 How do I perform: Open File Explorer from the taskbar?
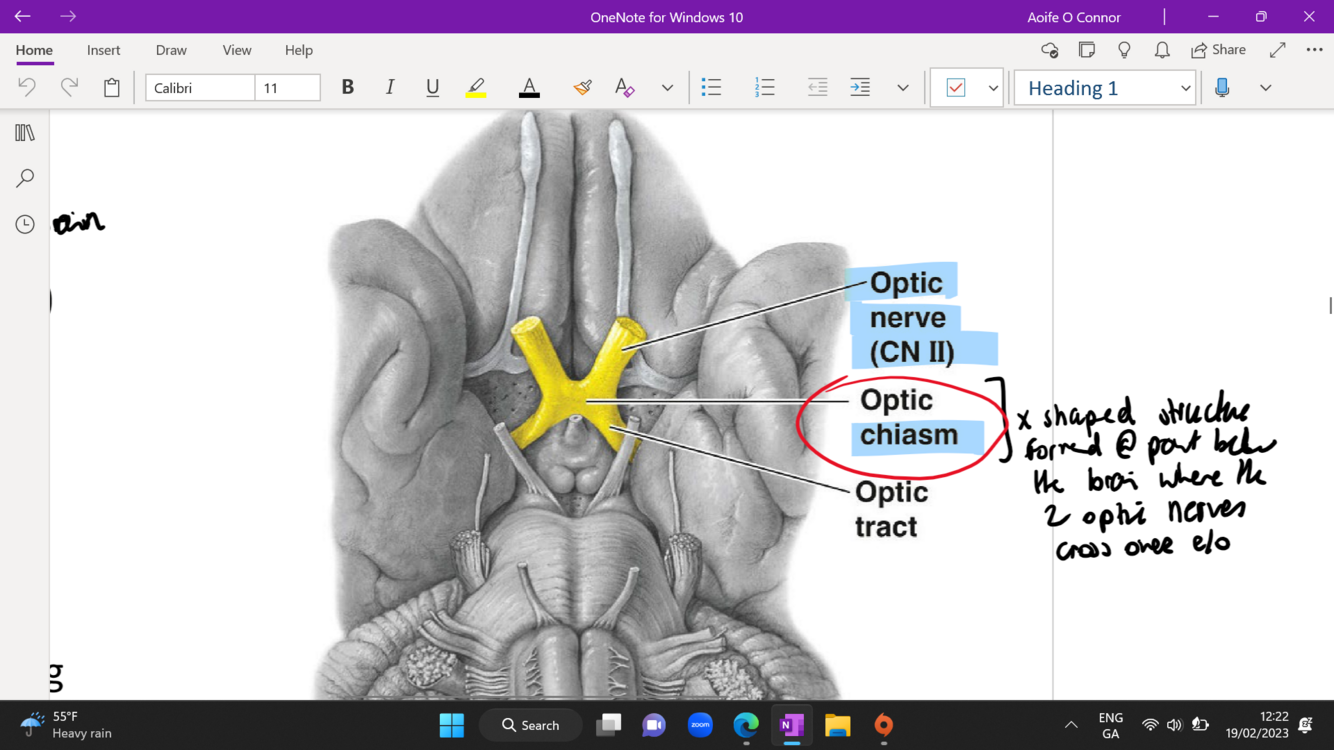(x=838, y=725)
